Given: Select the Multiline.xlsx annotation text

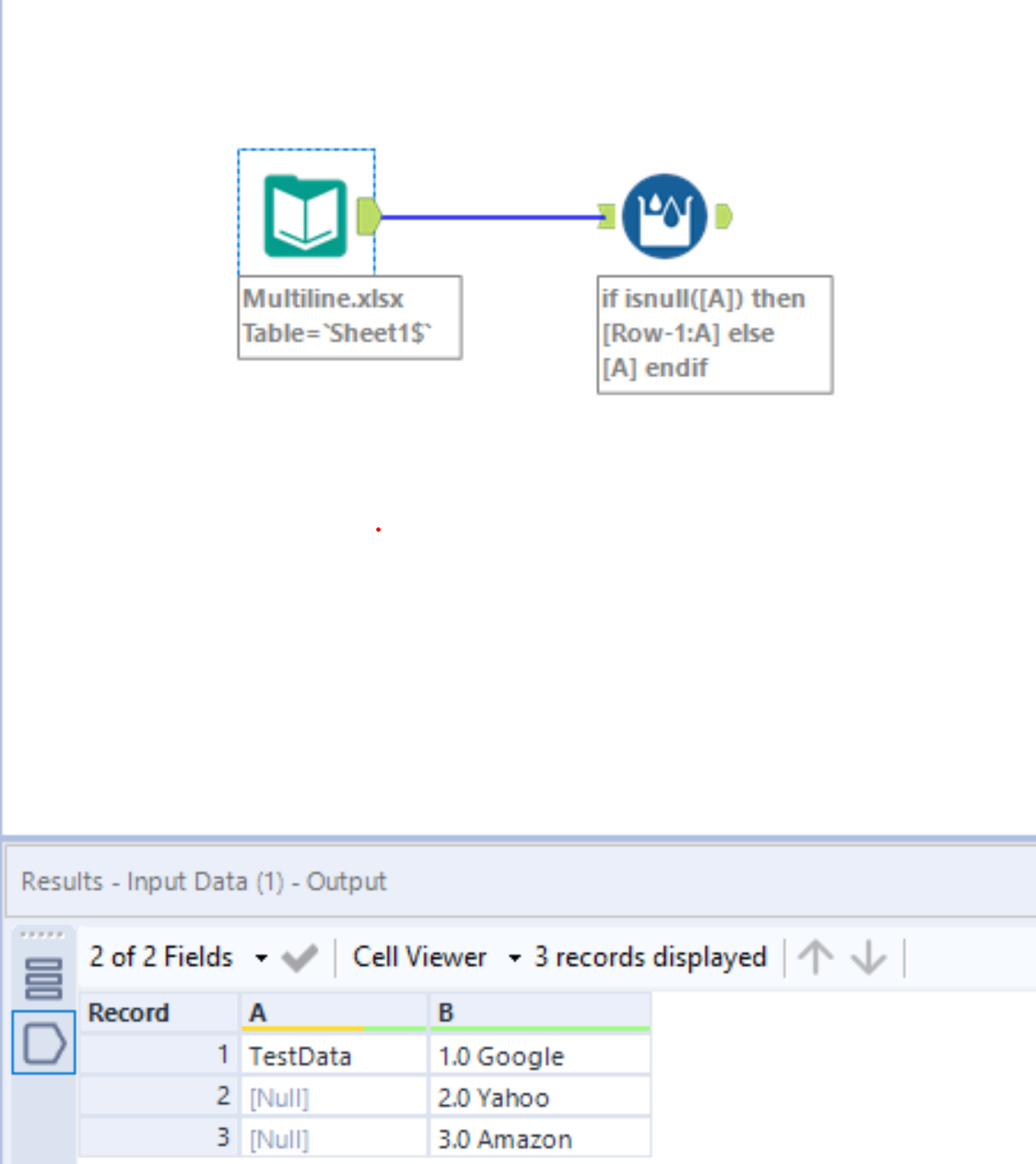Looking at the screenshot, I should tap(350, 316).
